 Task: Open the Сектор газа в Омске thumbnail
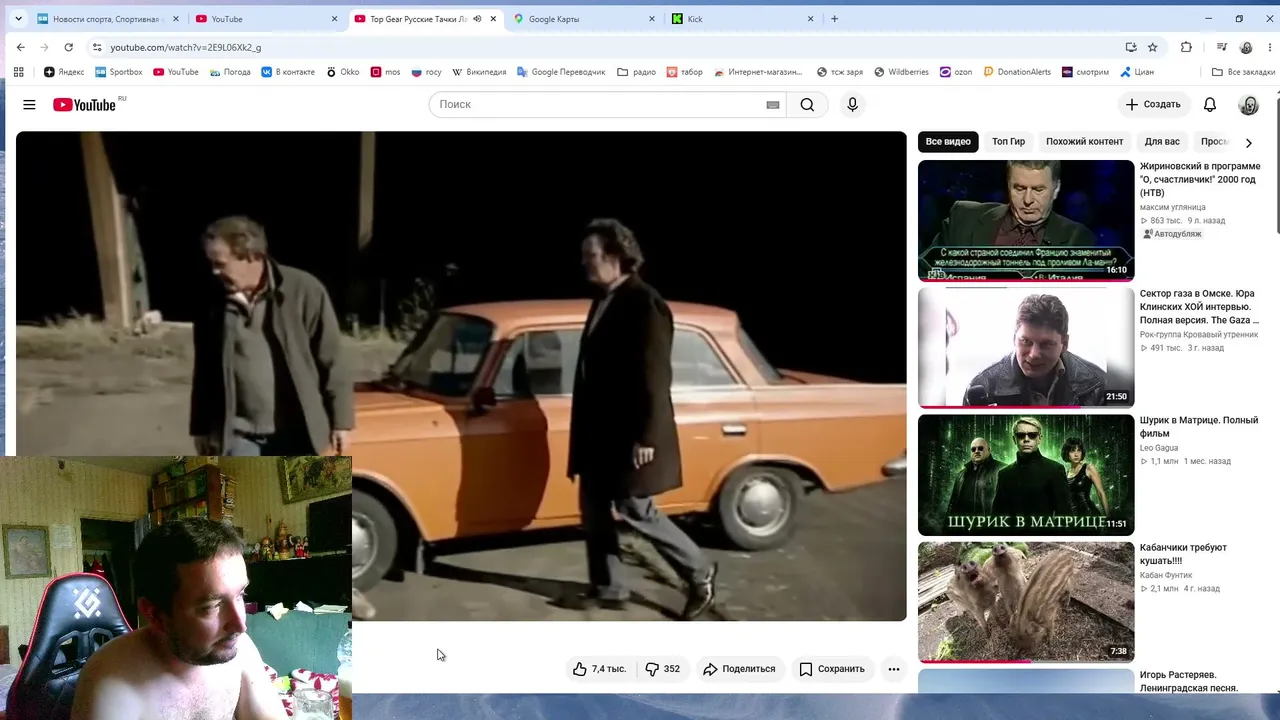coord(1026,348)
